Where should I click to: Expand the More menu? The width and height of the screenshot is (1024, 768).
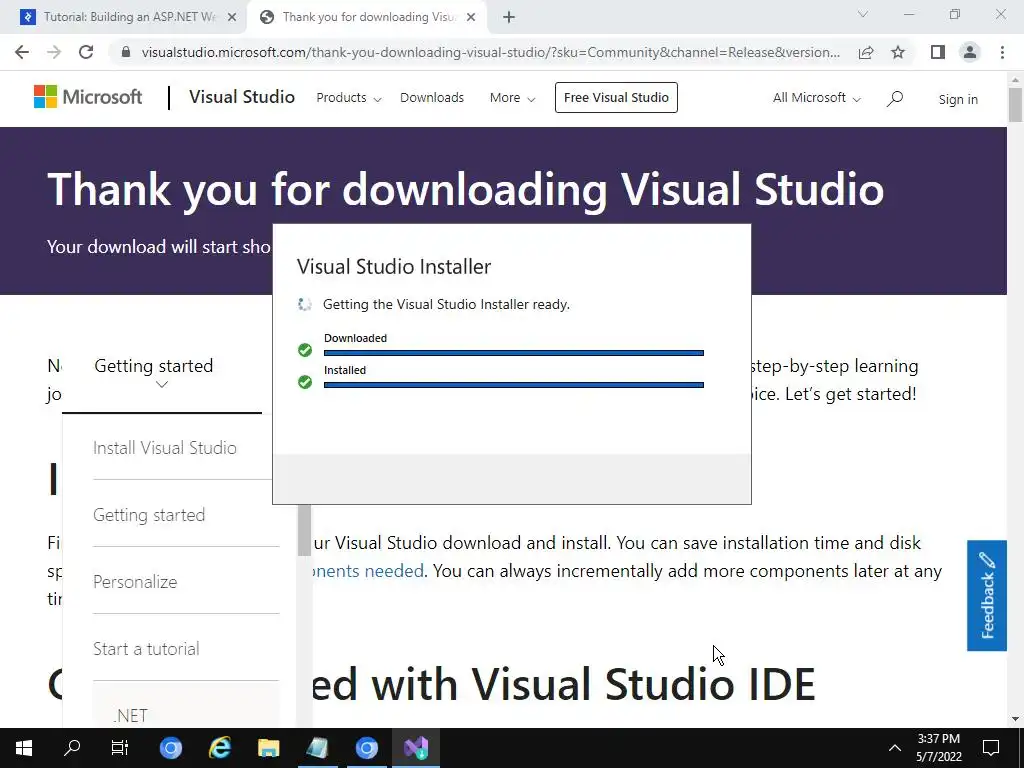512,98
